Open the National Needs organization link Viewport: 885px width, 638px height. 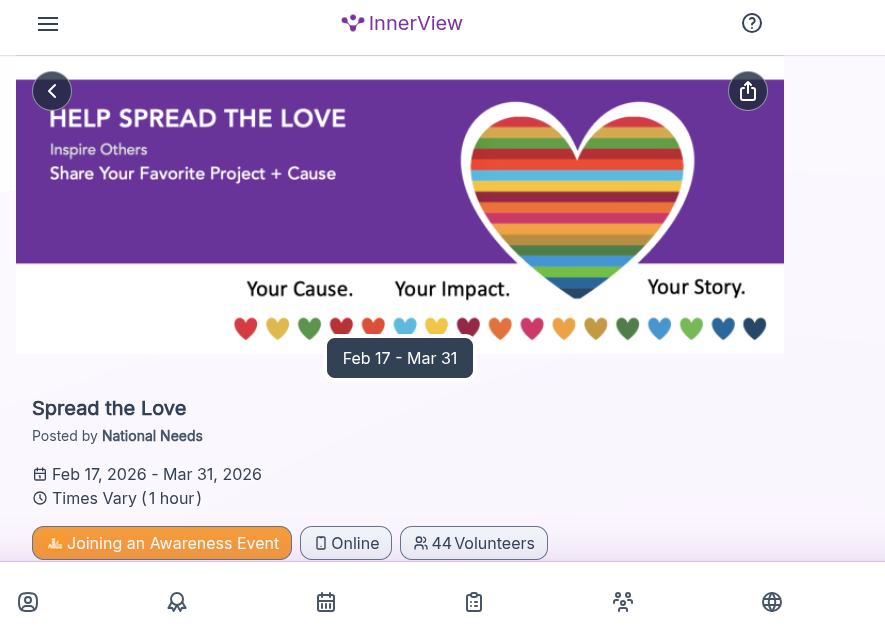[x=152, y=436]
